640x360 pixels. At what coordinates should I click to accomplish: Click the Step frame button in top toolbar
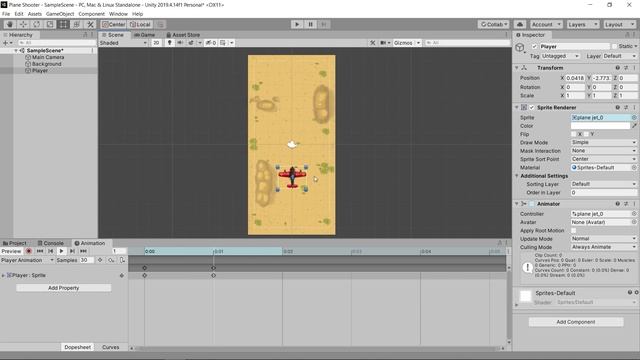point(324,24)
